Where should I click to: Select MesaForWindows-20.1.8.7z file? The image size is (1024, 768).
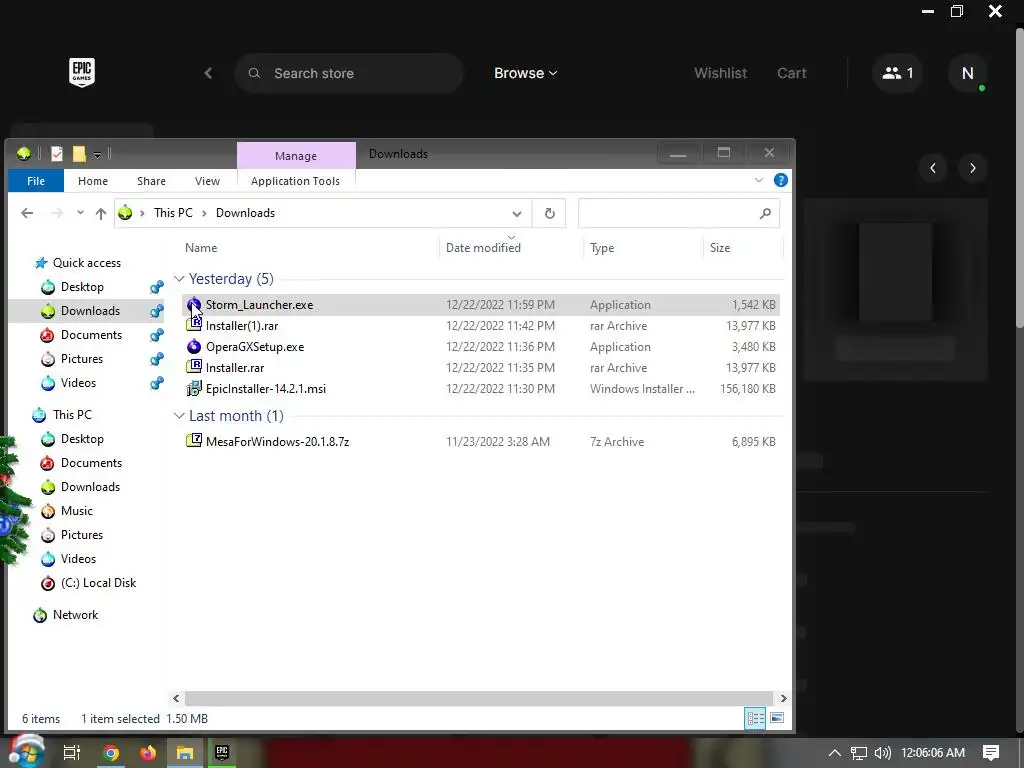pos(480,441)
